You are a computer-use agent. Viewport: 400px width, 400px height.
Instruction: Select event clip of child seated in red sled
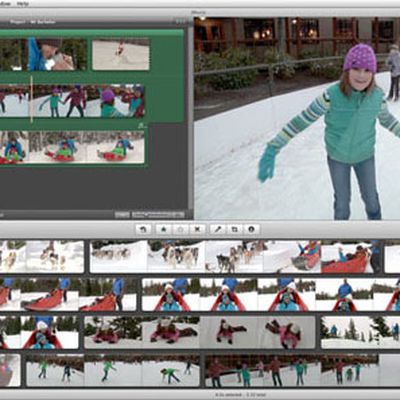[x=271, y=295]
